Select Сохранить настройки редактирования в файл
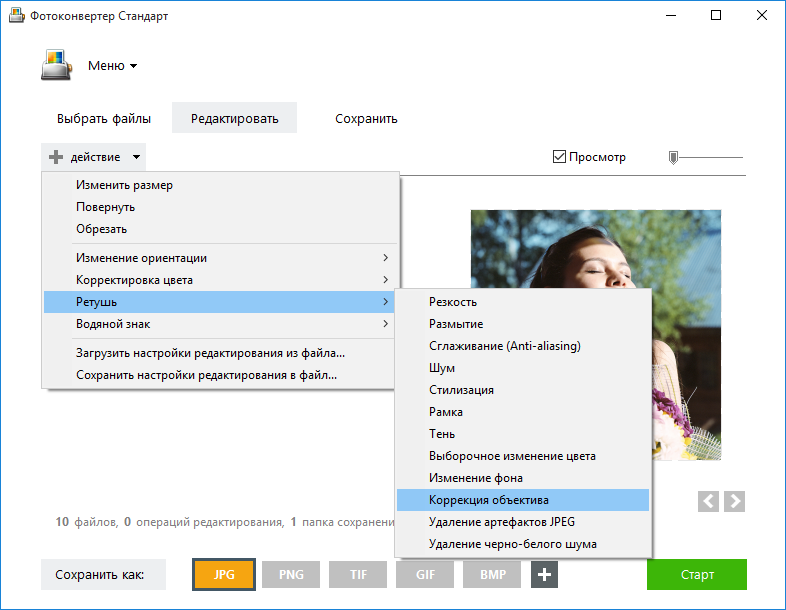The width and height of the screenshot is (786, 610). [220, 375]
